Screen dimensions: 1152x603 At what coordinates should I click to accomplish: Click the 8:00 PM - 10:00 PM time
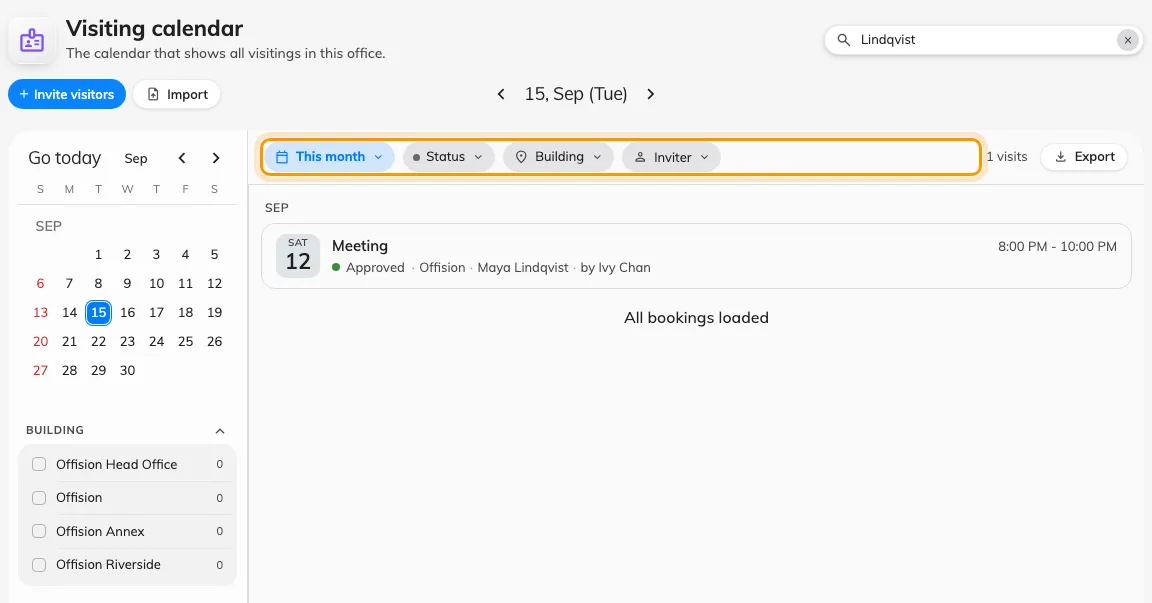[1057, 247]
